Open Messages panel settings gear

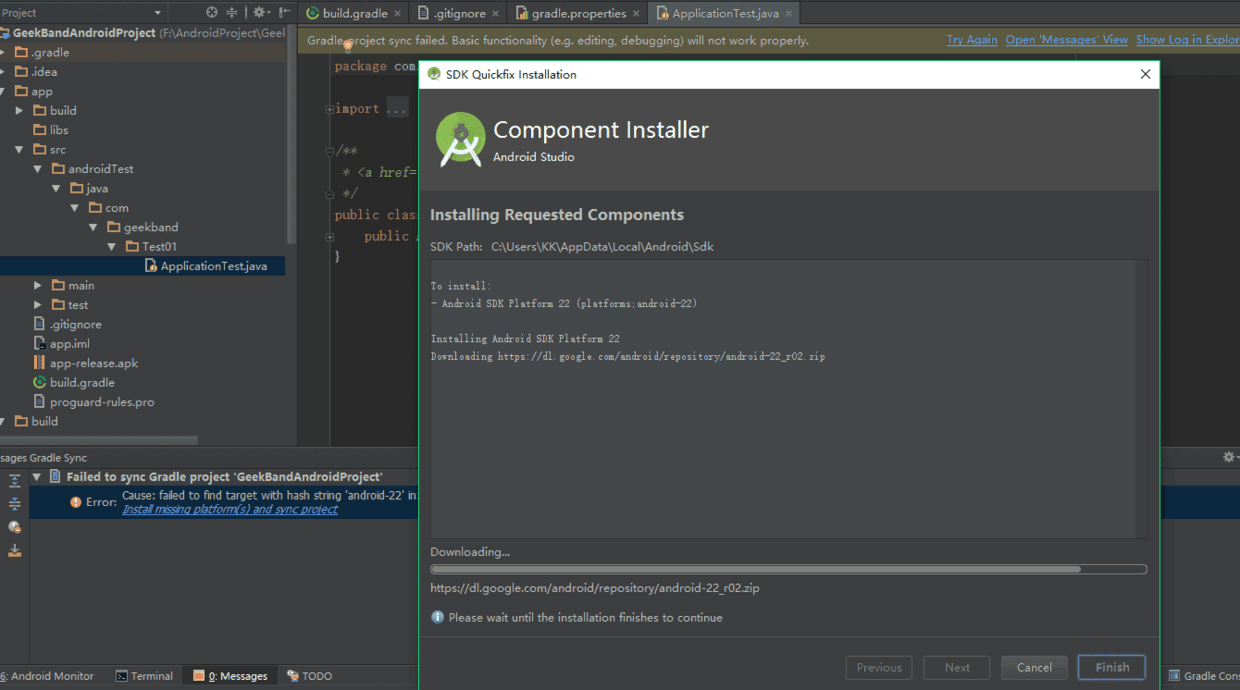pyautogui.click(x=1229, y=457)
